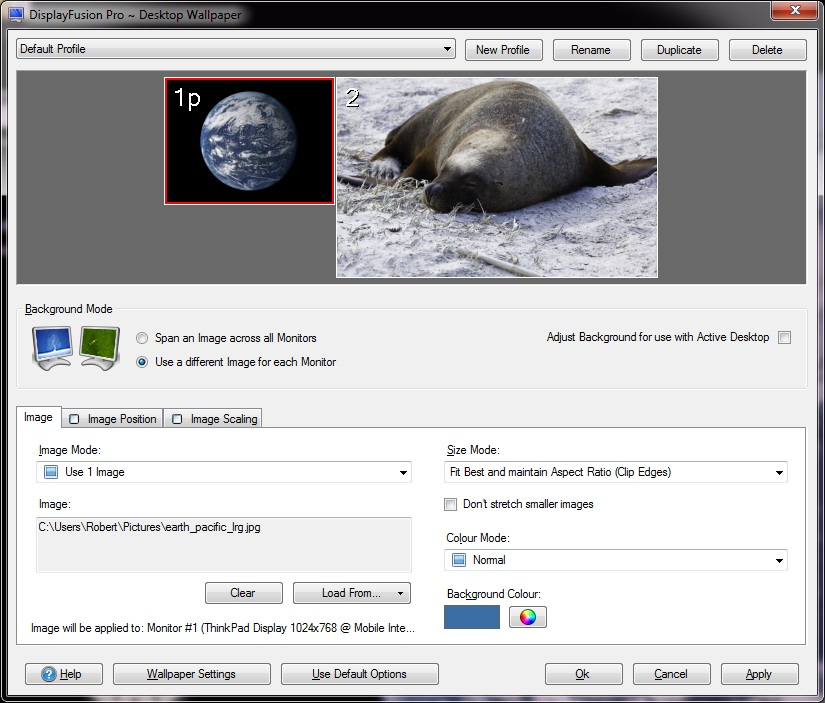
Task: Select monitor 2 seal wallpaper preview
Action: point(497,177)
